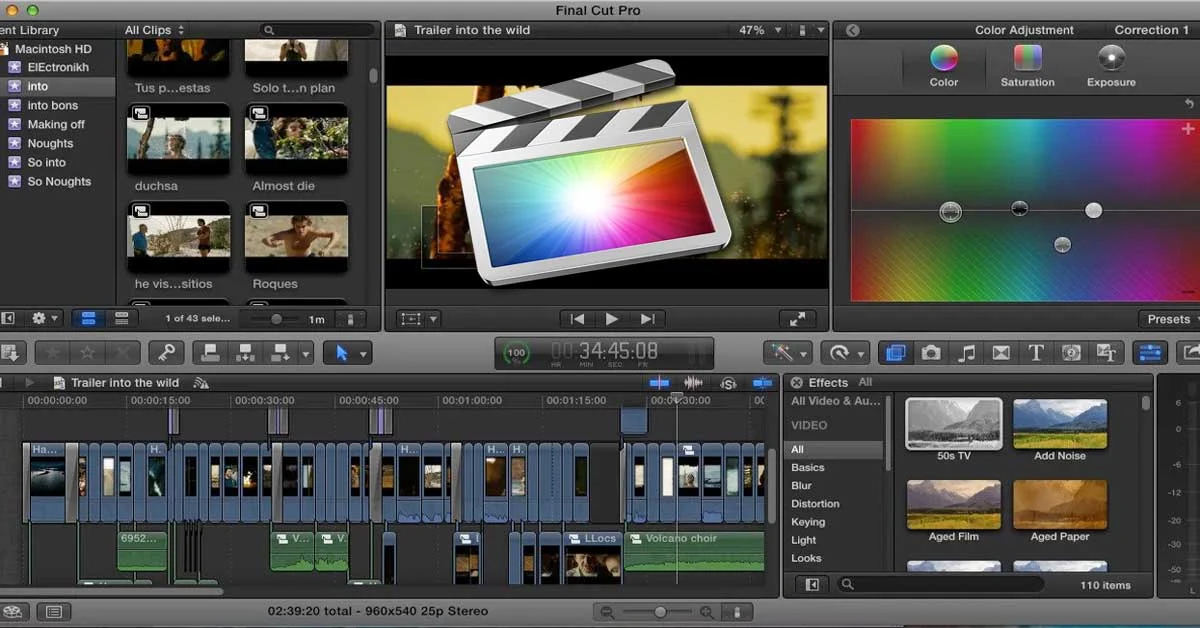Click the append clip edit icon
The height and width of the screenshot is (628, 1200).
tap(280, 352)
